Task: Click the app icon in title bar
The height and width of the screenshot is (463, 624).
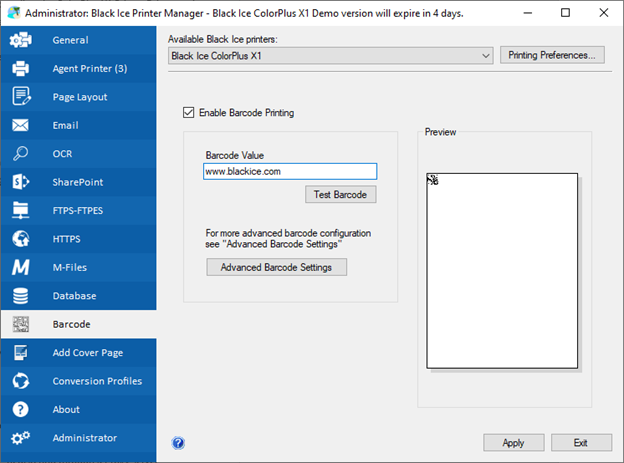Action: [x=14, y=13]
